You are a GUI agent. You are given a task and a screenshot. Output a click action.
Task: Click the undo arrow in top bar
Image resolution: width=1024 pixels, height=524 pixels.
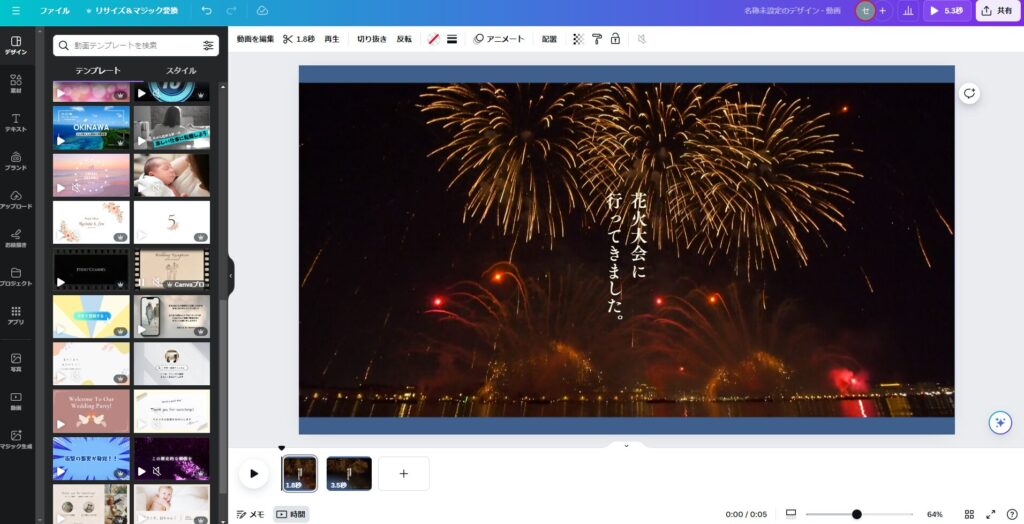tap(206, 11)
